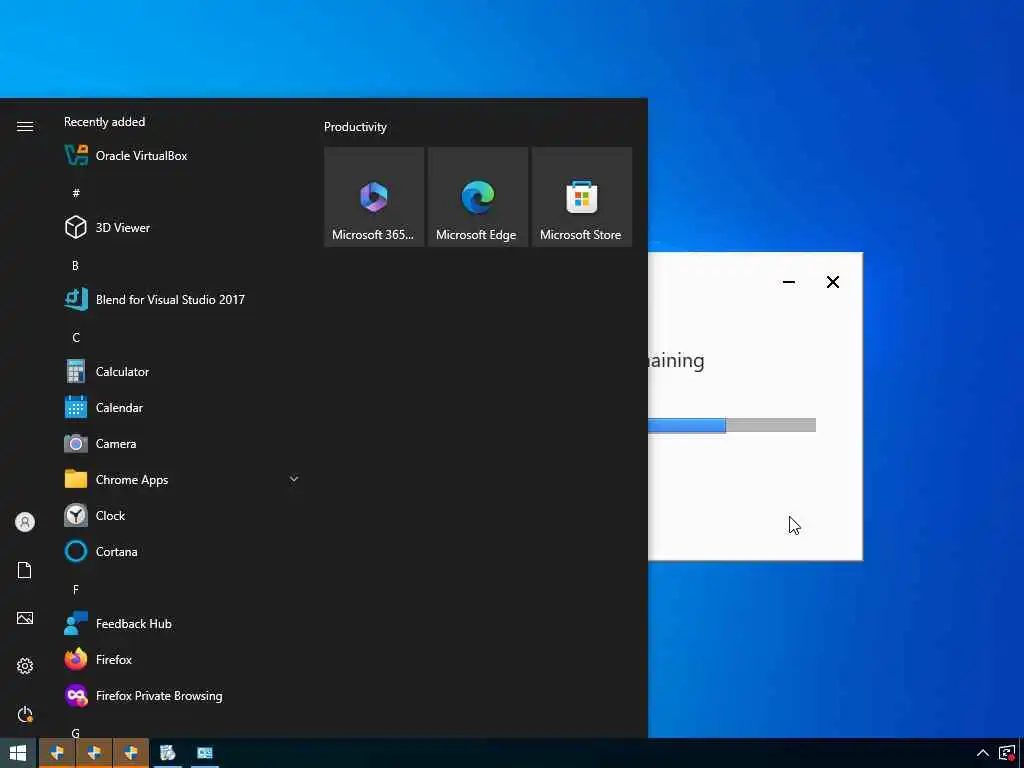Expand the Start menu hamburger button
1024x768 pixels.
25,127
